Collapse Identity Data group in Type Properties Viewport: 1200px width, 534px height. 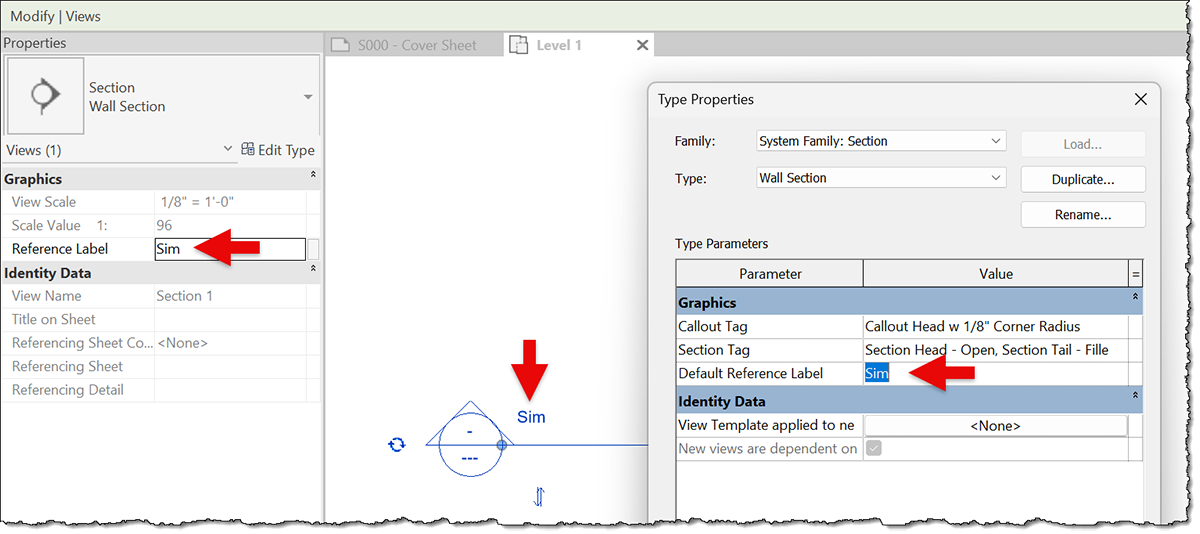[1135, 396]
